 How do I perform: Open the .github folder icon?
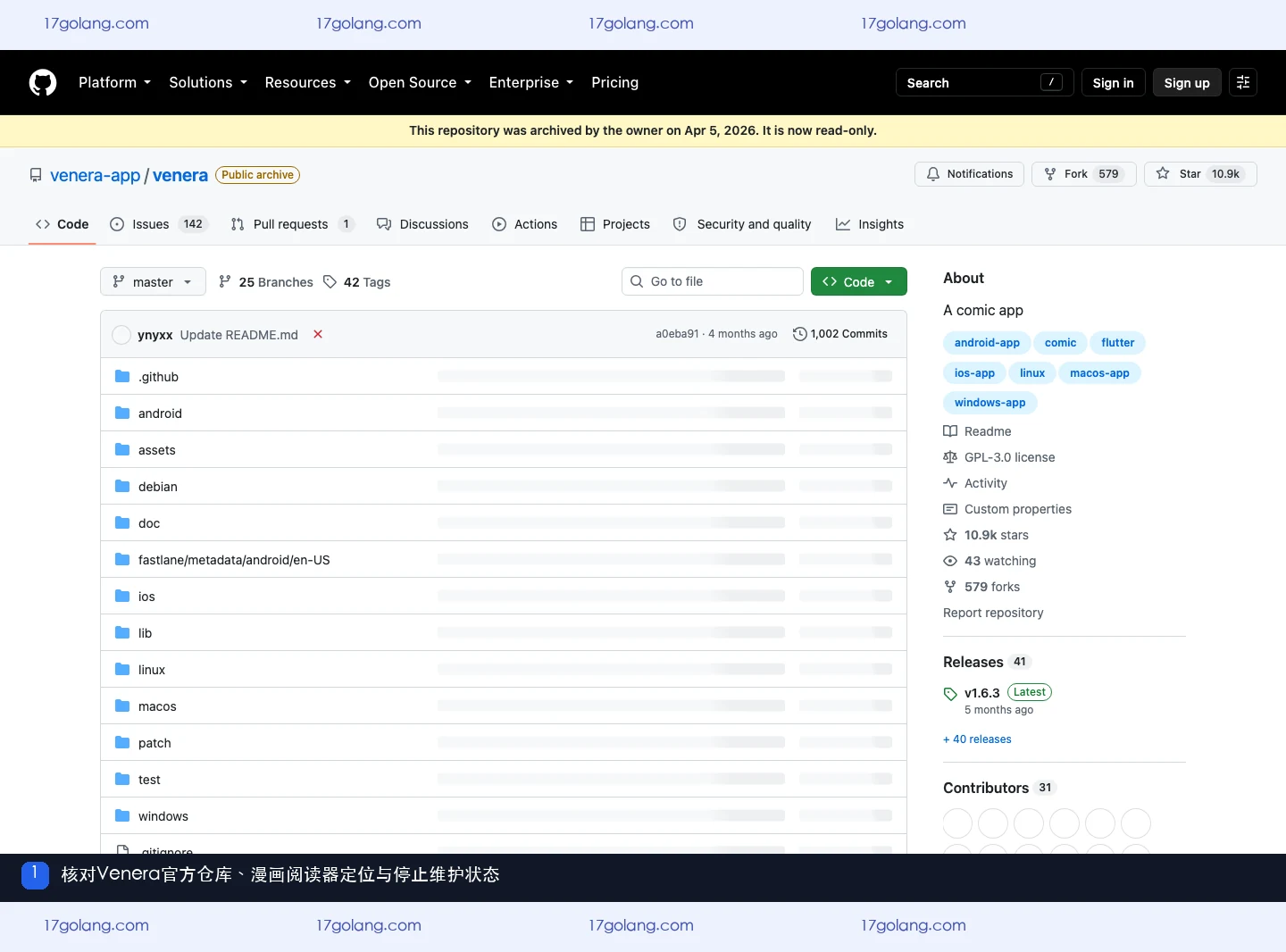coord(122,377)
